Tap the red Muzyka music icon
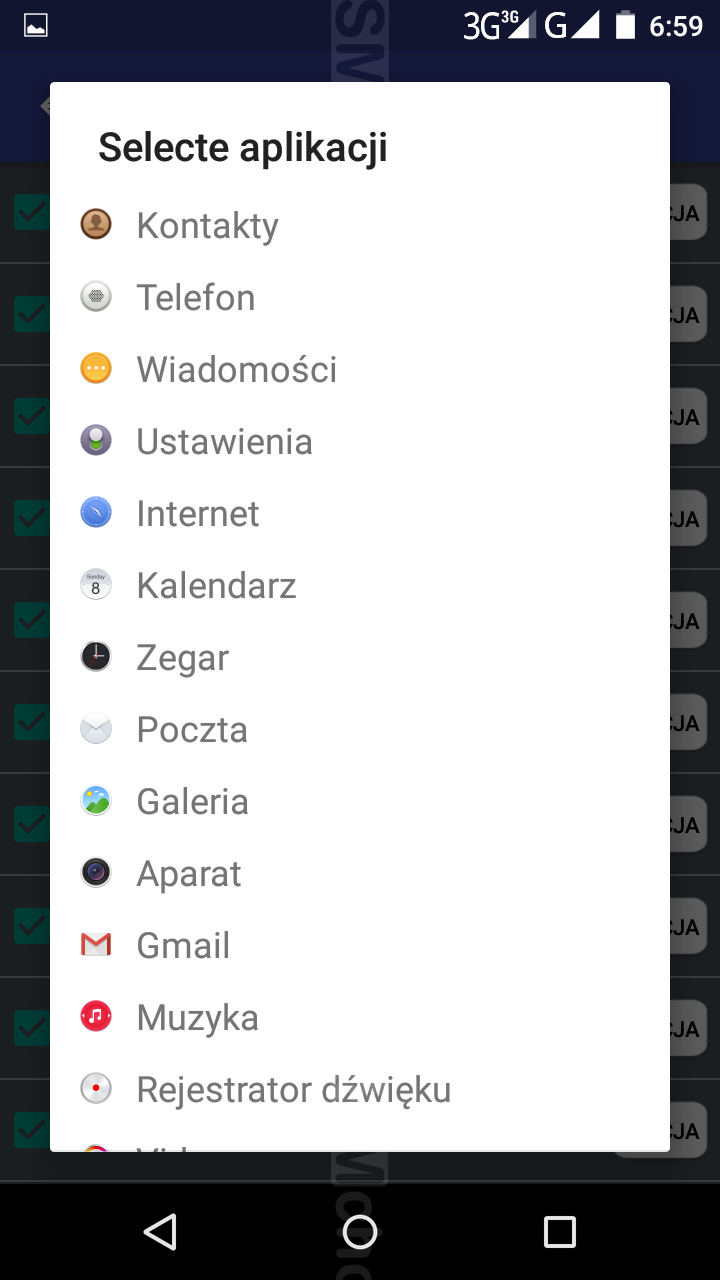The width and height of the screenshot is (720, 1280). tap(96, 1017)
